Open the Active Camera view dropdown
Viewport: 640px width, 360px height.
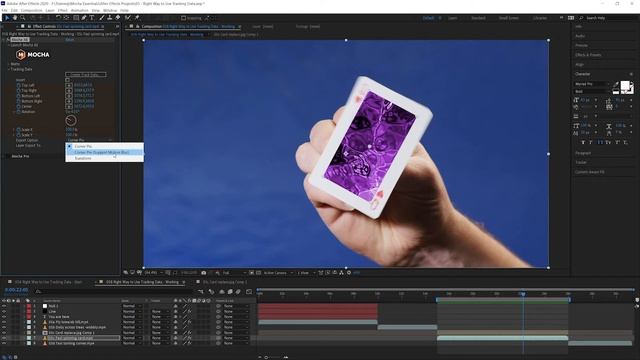tap(278, 273)
